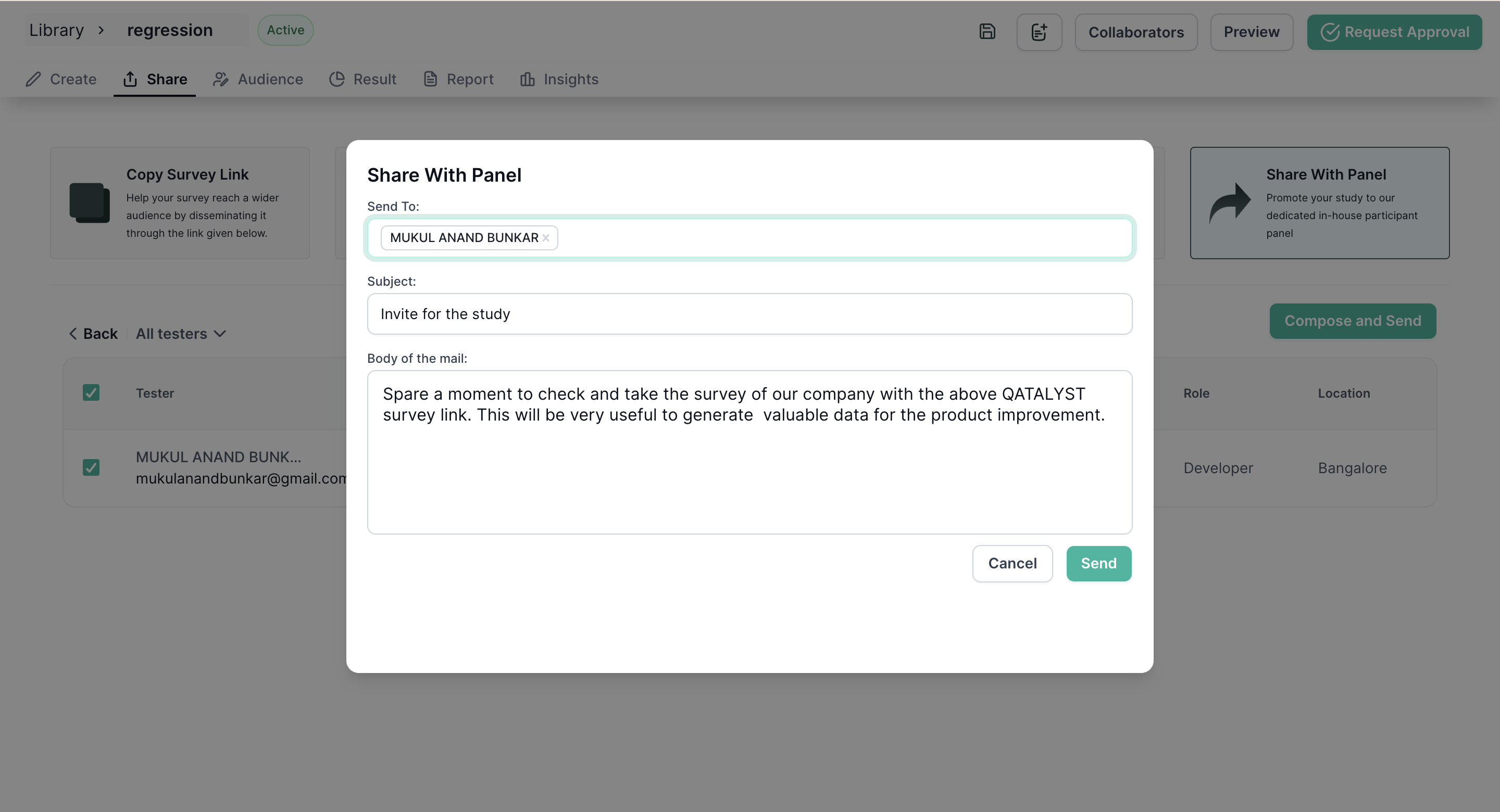The image size is (1500, 812).
Task: Open the Report tab
Action: [458, 79]
